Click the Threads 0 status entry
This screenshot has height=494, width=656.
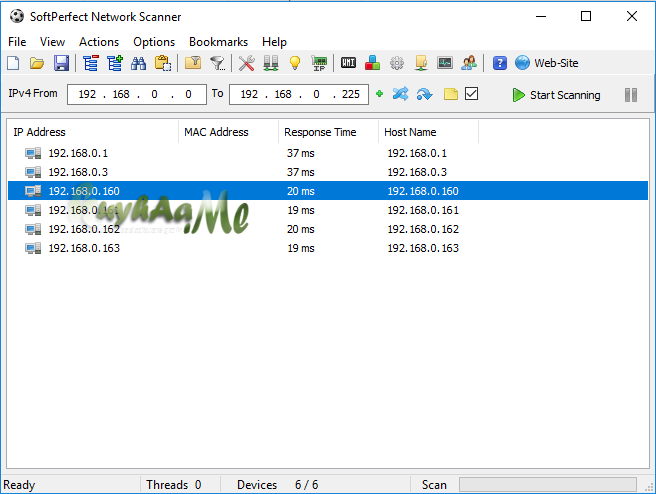click(174, 485)
